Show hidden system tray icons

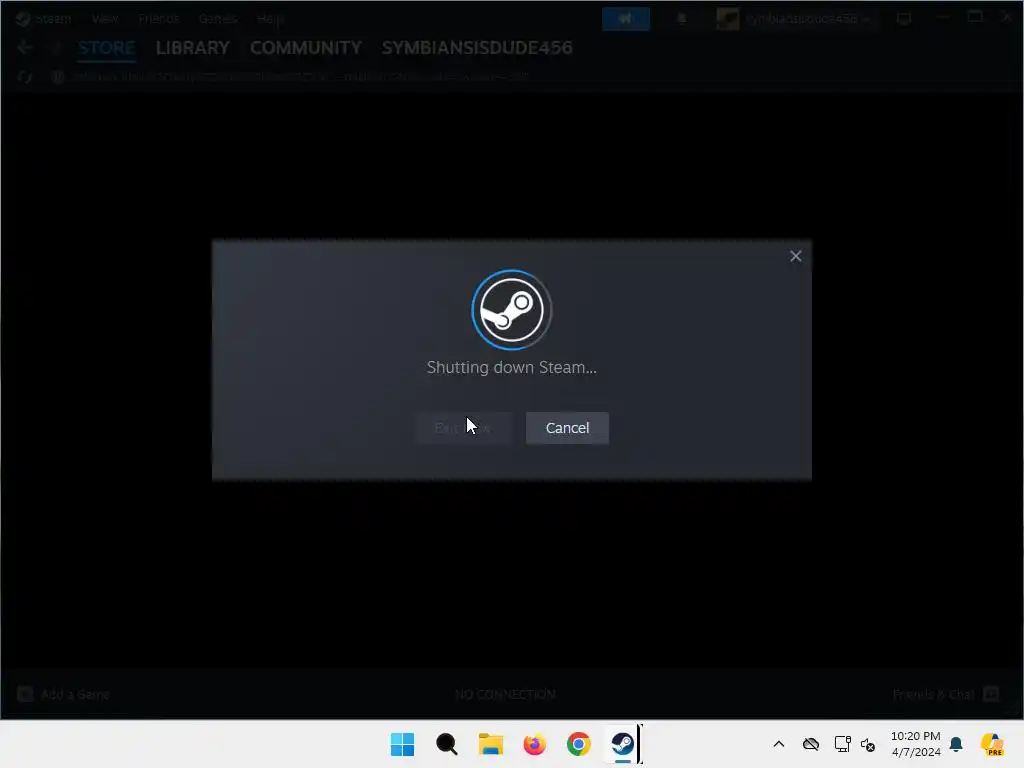pyautogui.click(x=778, y=744)
